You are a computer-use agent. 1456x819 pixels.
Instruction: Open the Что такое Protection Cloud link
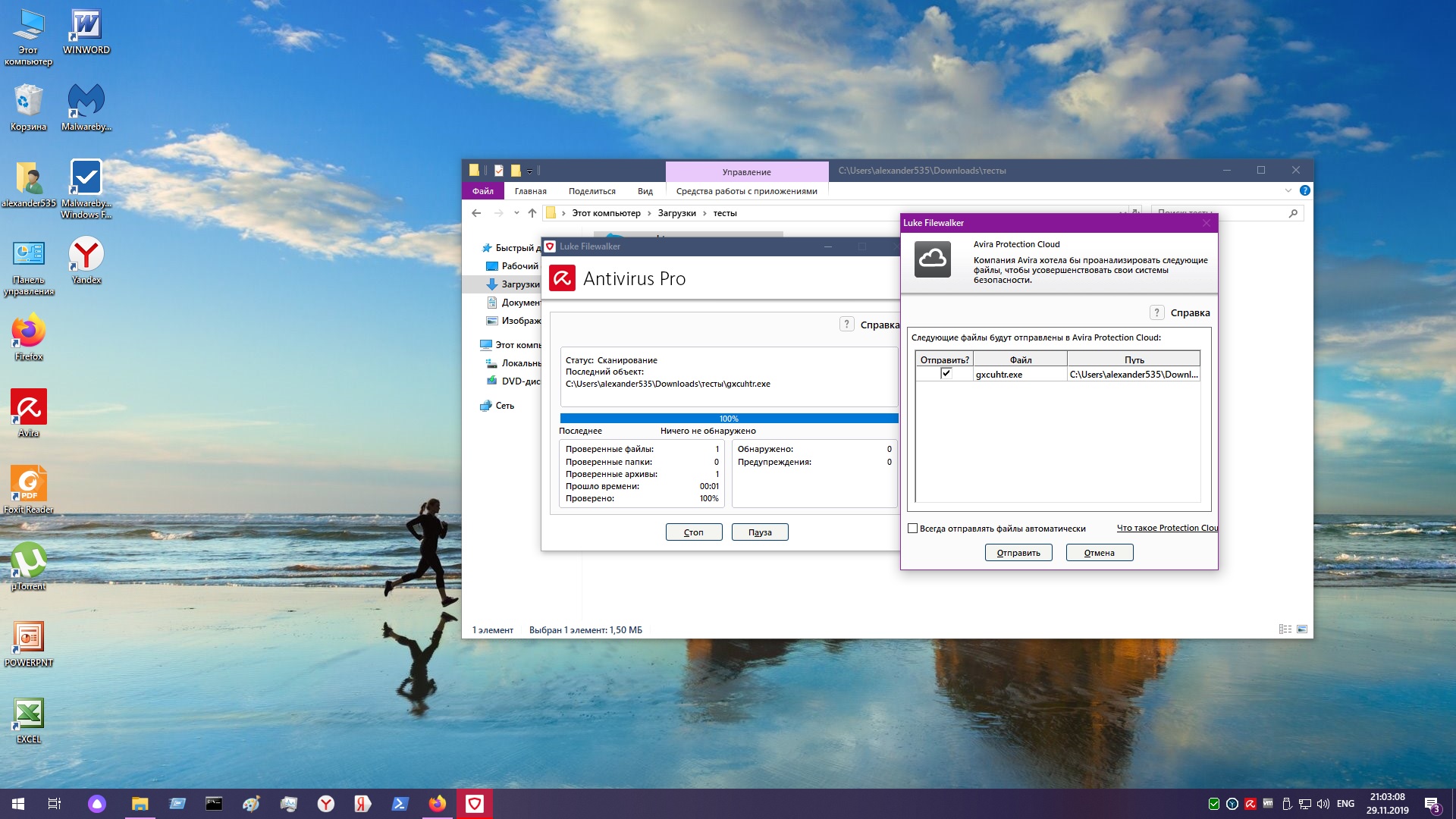[x=1166, y=529]
